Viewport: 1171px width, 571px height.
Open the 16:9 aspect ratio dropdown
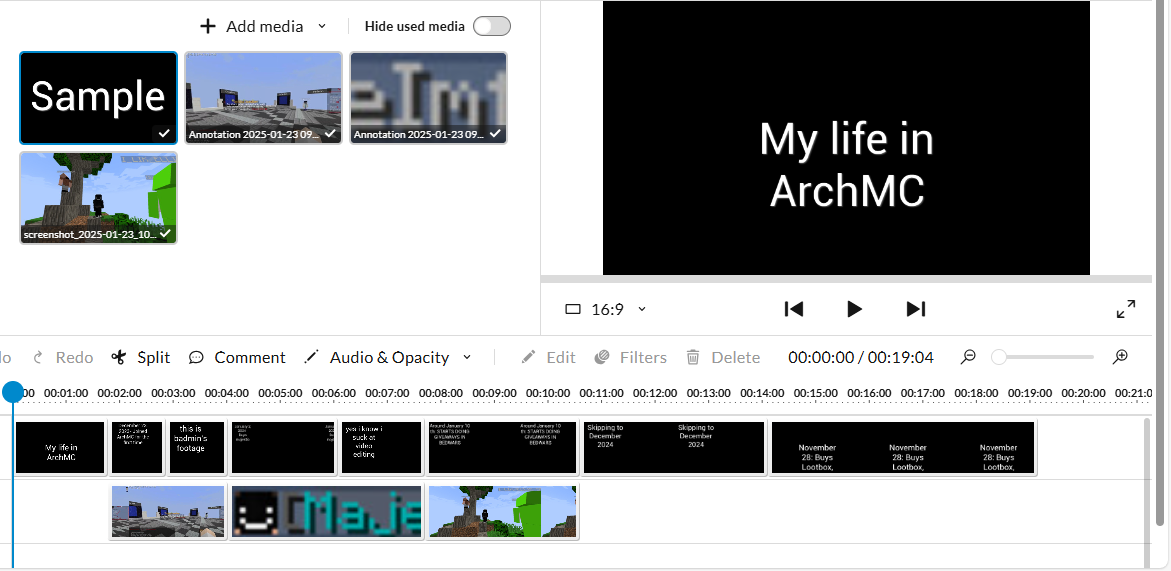(605, 309)
